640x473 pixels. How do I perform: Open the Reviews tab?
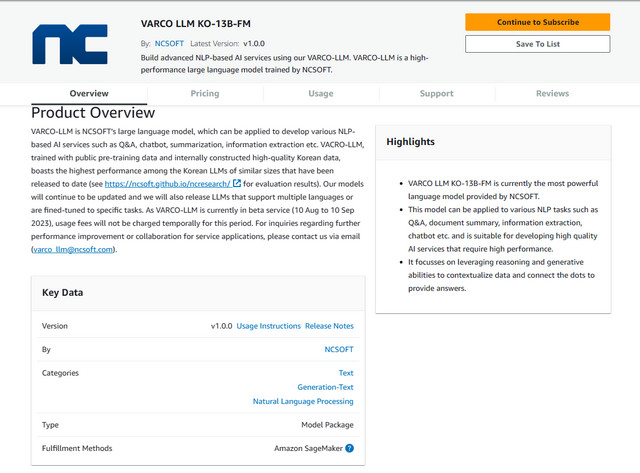coord(552,93)
